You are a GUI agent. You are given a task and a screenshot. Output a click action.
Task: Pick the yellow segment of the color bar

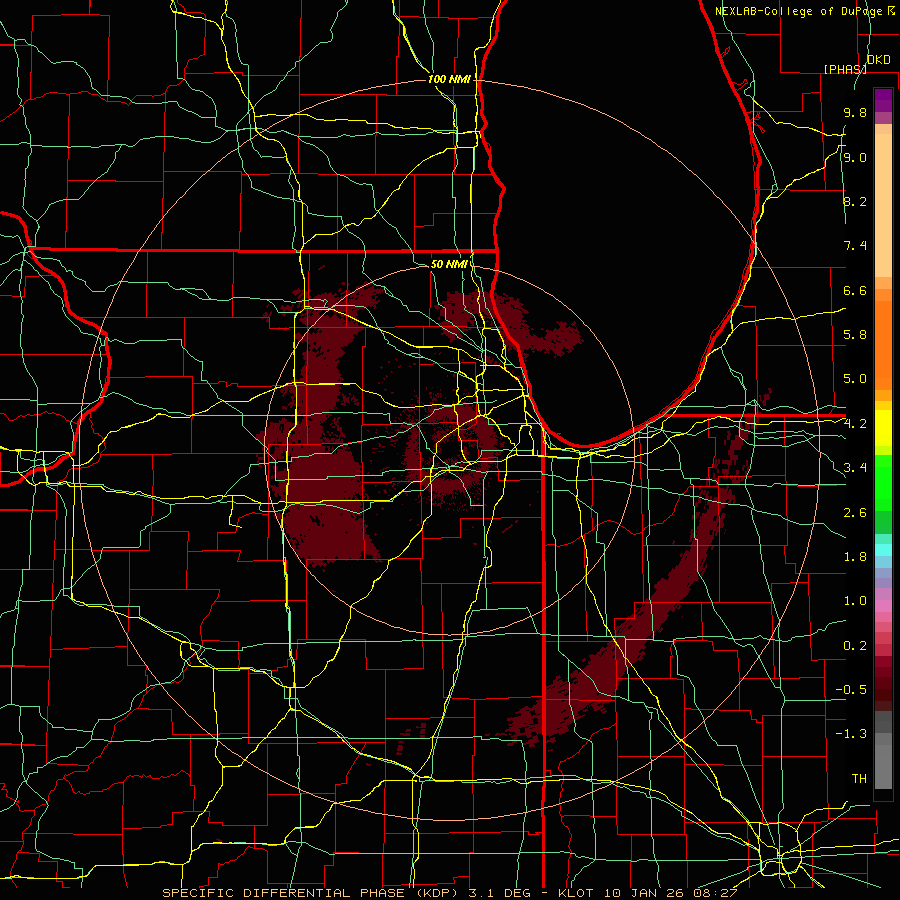[x=883, y=428]
